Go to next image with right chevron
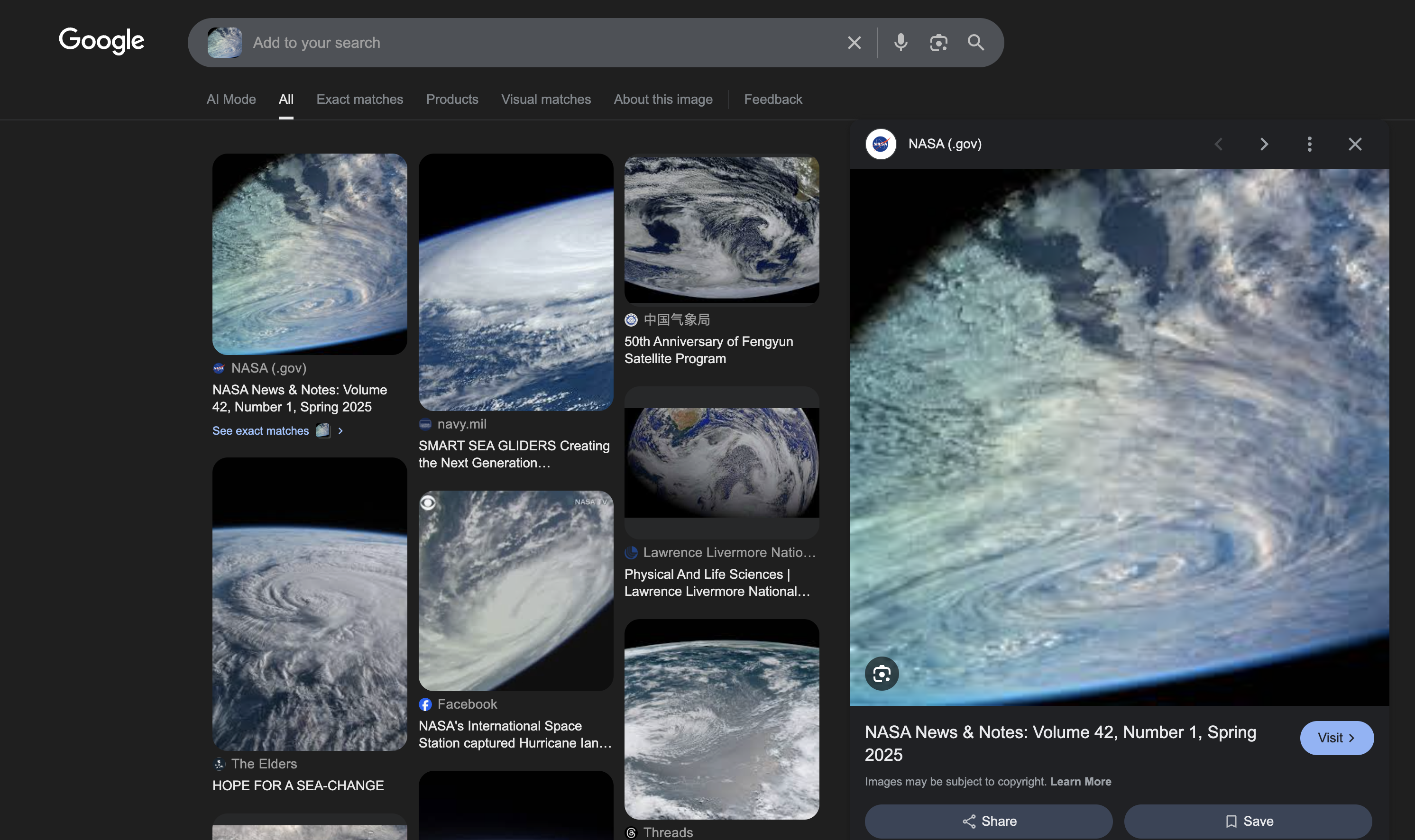Image resolution: width=1415 pixels, height=840 pixels. click(1264, 144)
